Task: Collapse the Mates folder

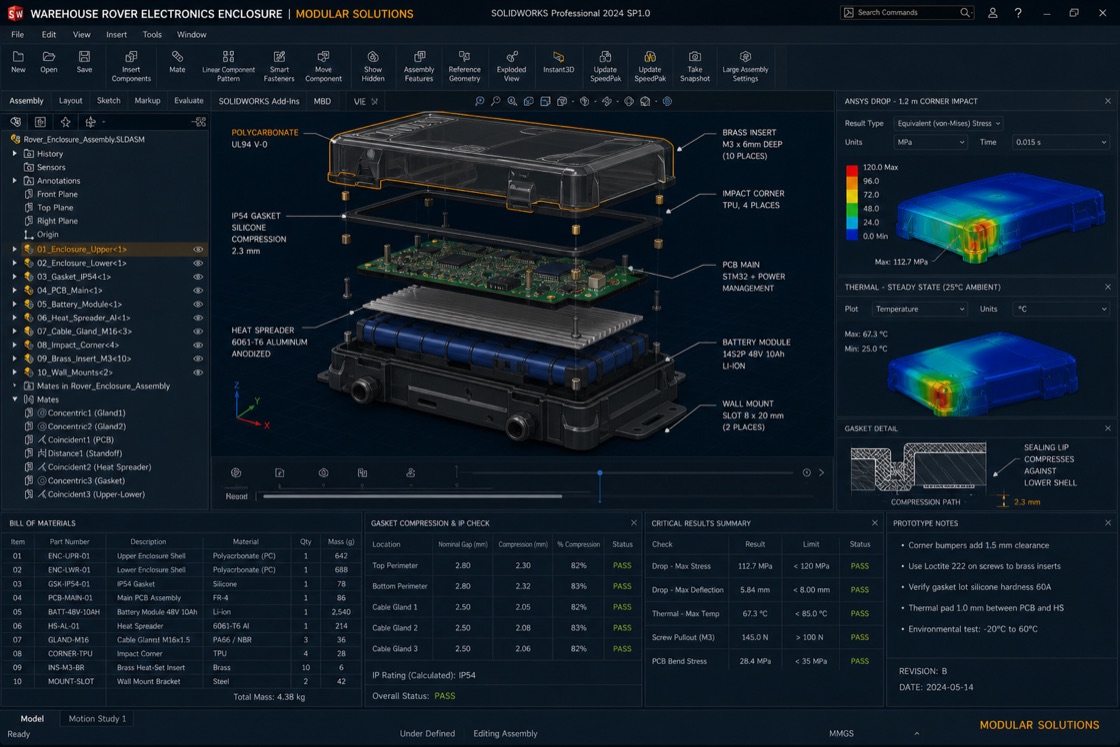Action: tap(14, 399)
